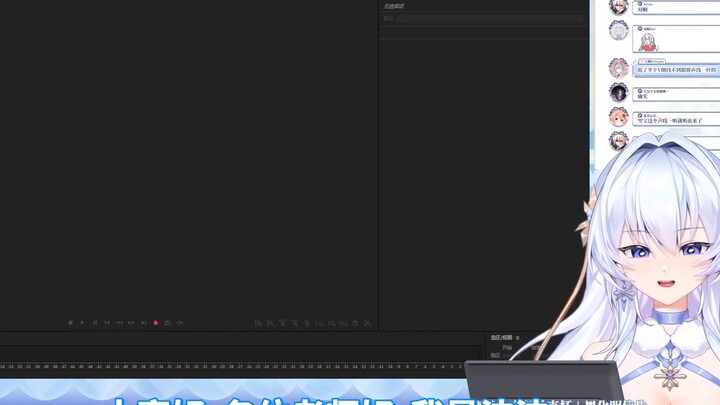720x405 pixels.
Task: Click the Move Playhead to Next button
Action: 144,323
